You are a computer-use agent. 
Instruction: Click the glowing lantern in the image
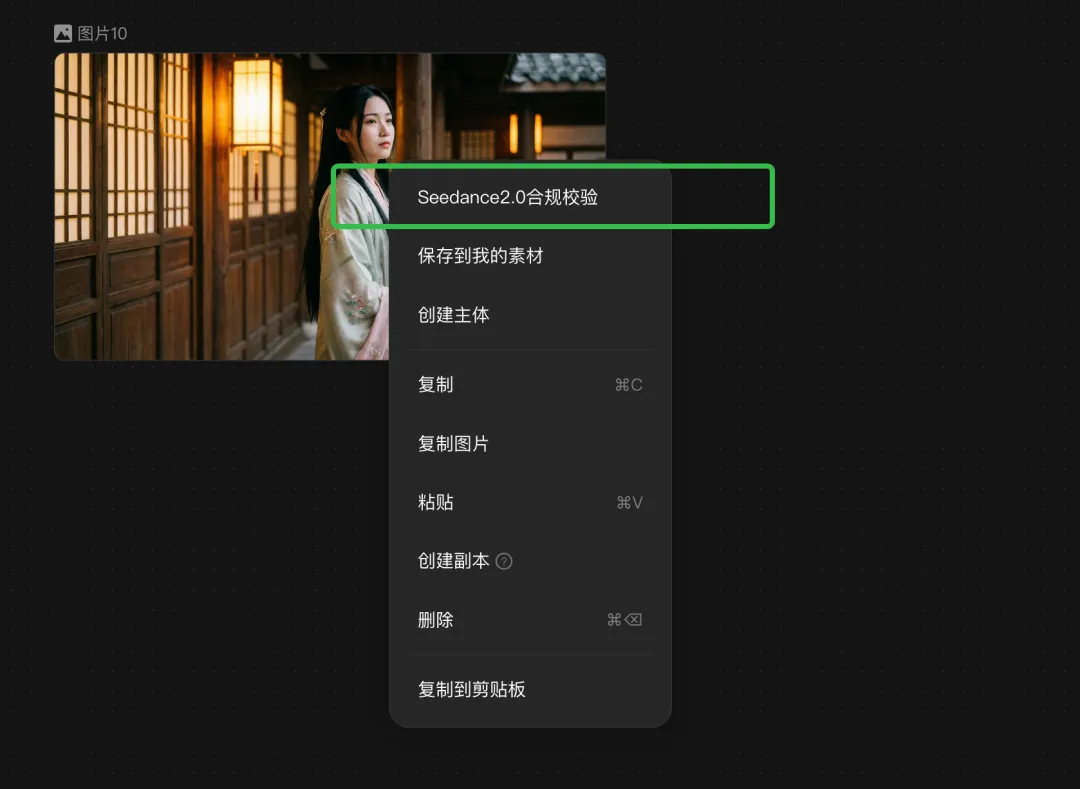[x=256, y=103]
